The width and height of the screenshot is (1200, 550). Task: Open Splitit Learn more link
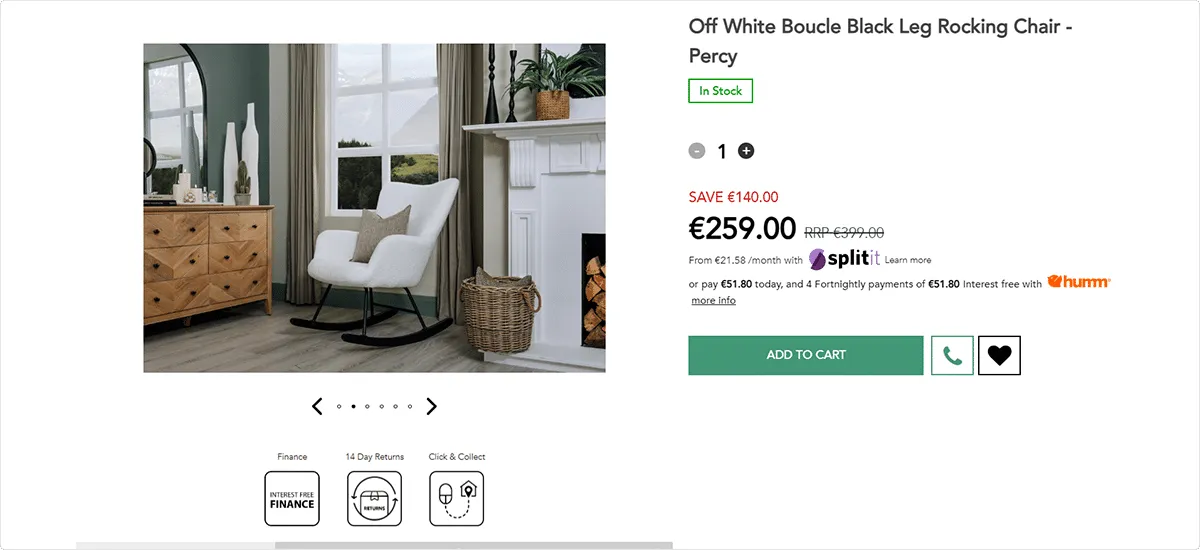pos(908,260)
